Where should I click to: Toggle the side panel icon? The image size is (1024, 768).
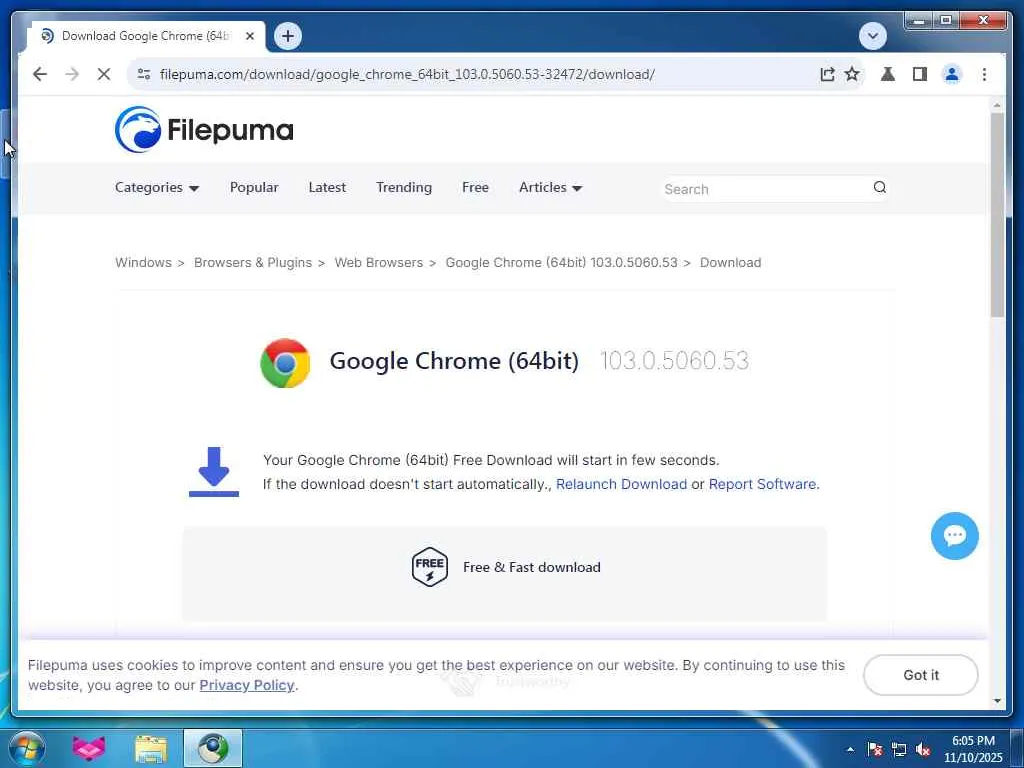920,74
